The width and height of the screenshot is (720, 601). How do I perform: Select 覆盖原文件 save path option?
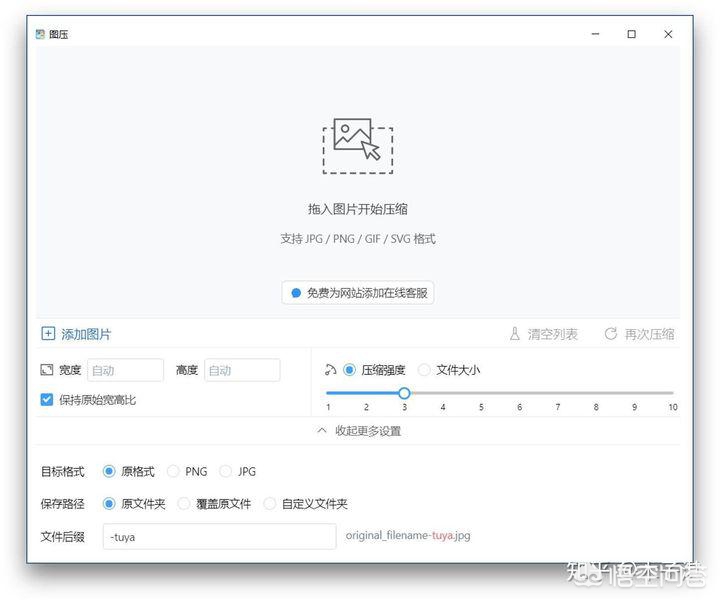pyautogui.click(x=184, y=504)
